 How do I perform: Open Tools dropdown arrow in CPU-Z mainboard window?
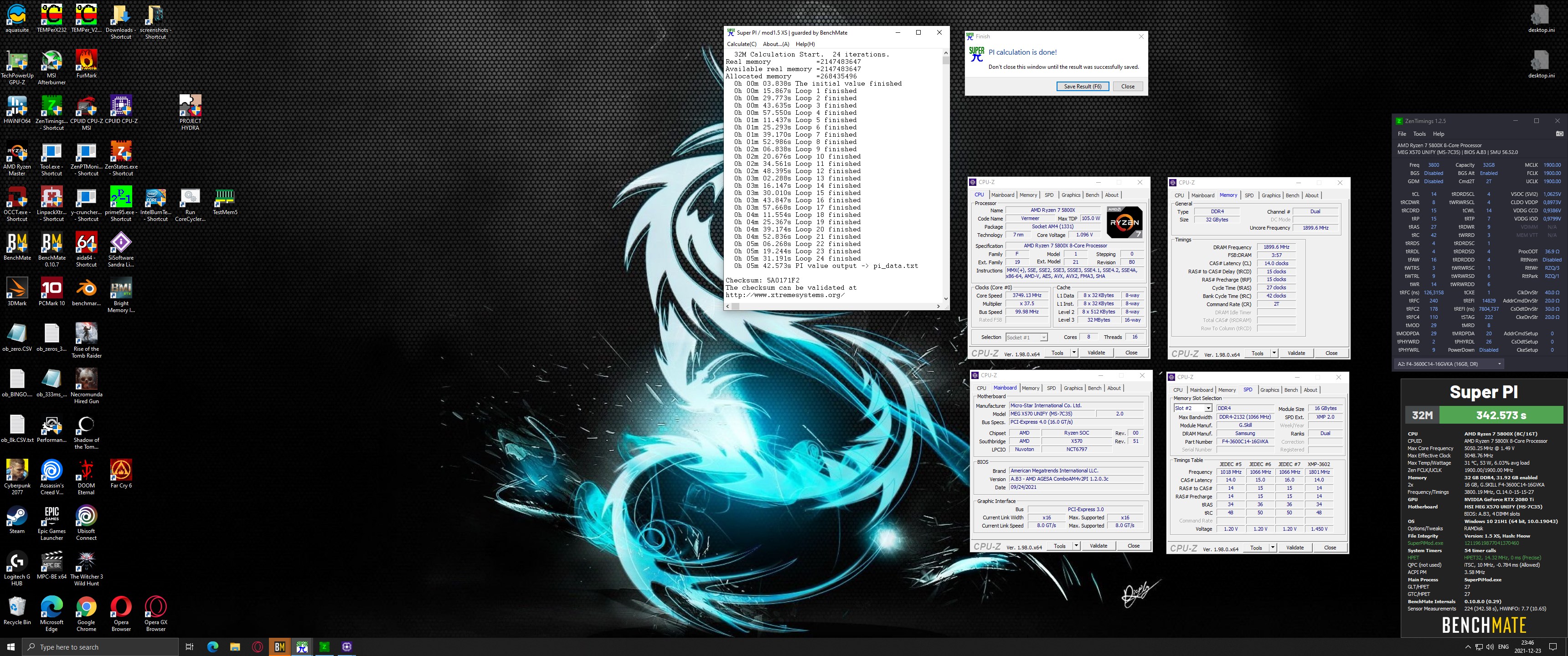(x=1076, y=546)
